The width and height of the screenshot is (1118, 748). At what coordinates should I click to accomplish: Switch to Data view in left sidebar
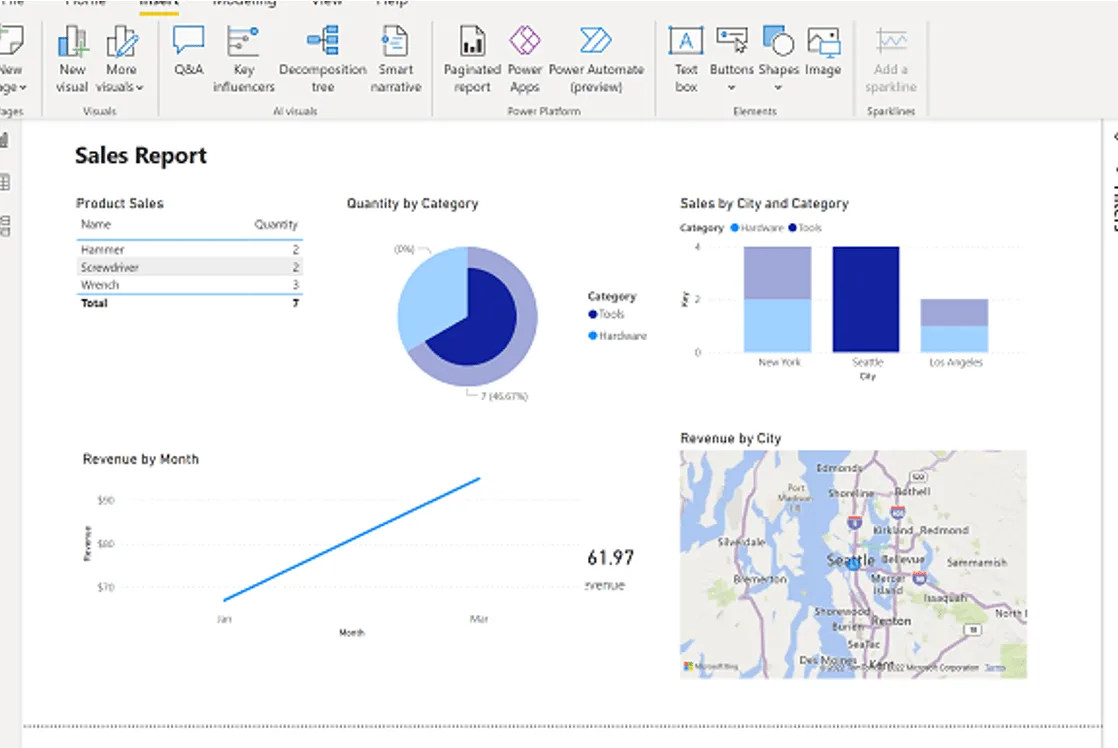4,183
